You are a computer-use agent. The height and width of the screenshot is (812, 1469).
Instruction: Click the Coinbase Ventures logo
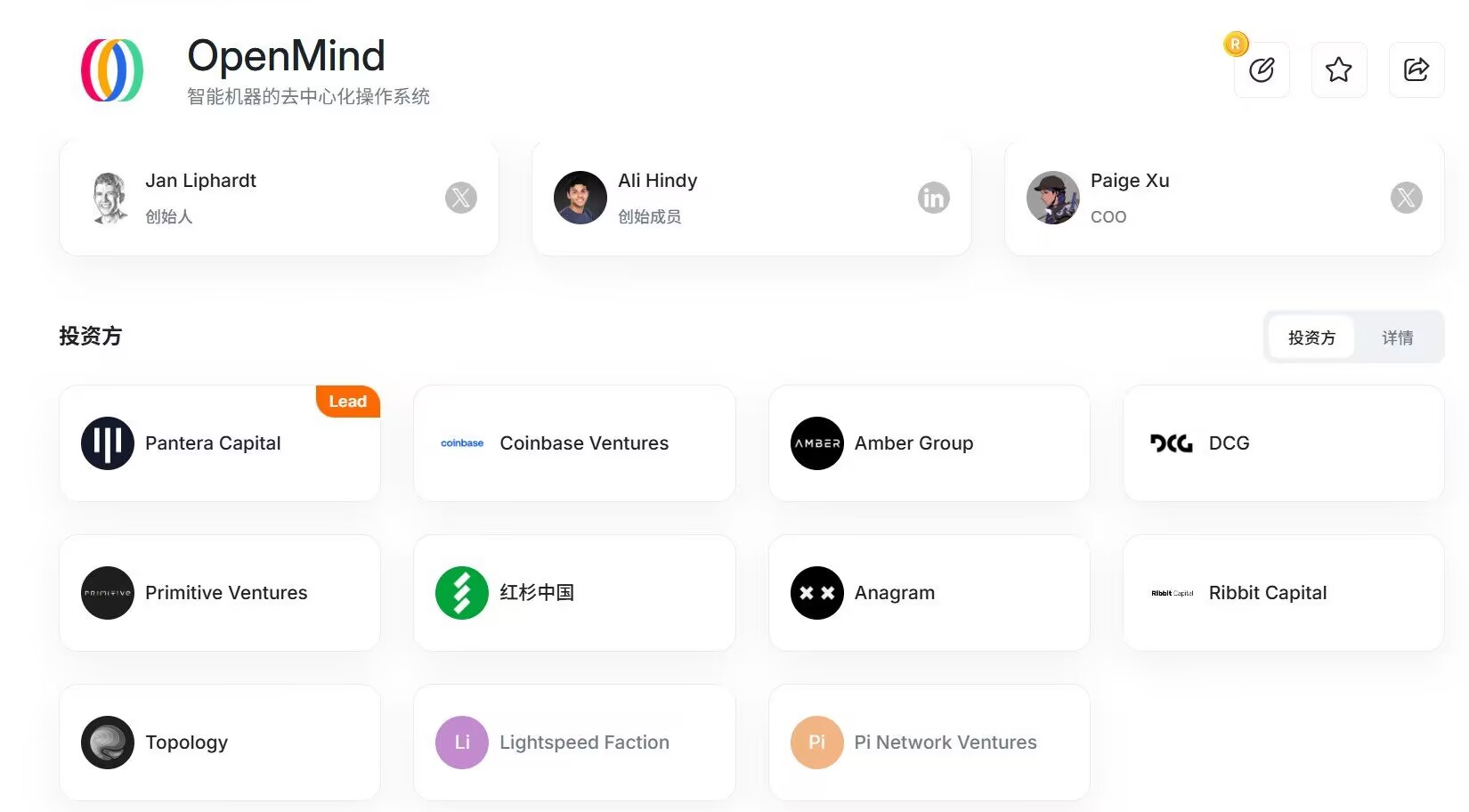coord(461,443)
